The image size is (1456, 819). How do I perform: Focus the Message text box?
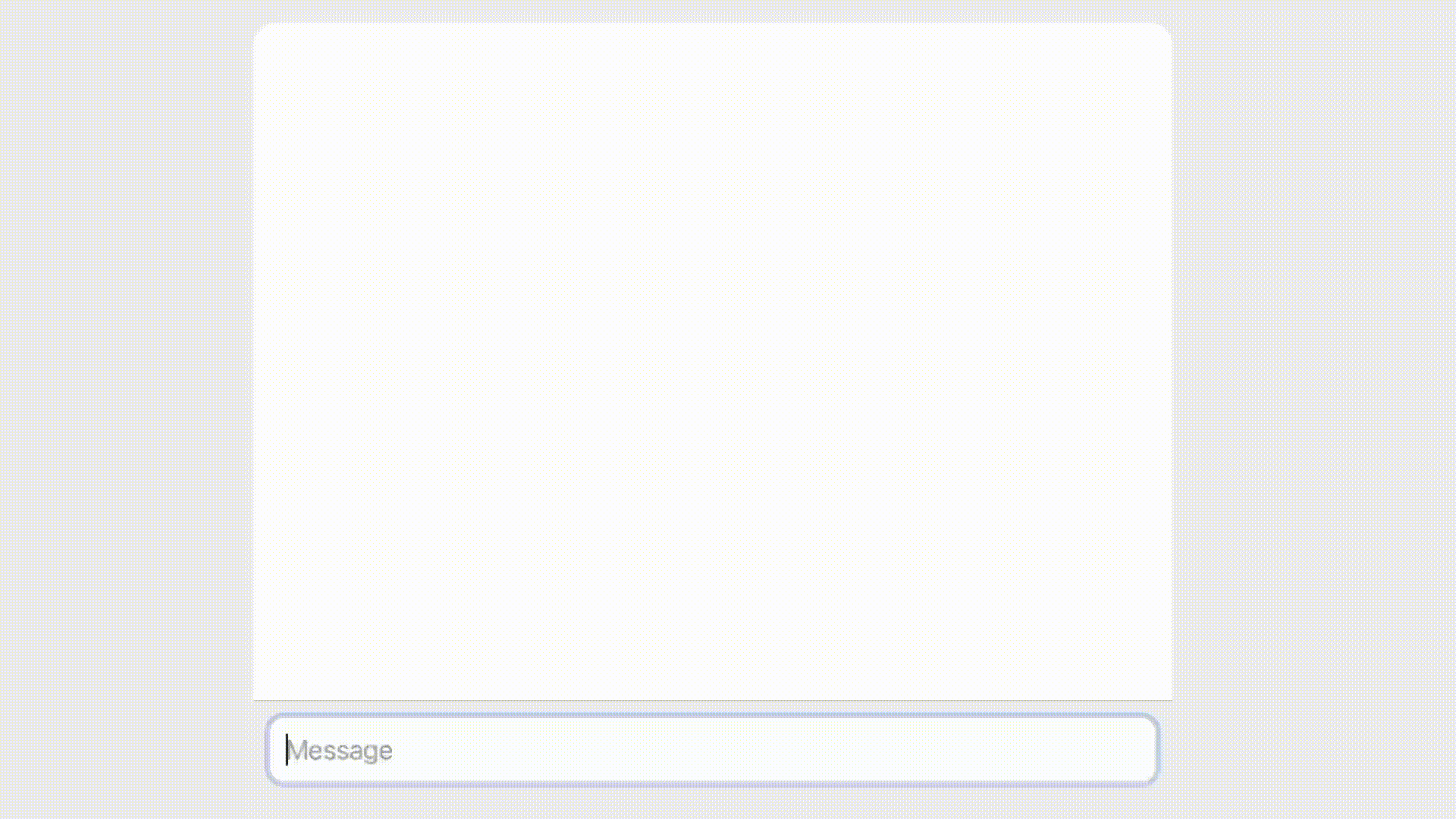pyautogui.click(x=712, y=750)
